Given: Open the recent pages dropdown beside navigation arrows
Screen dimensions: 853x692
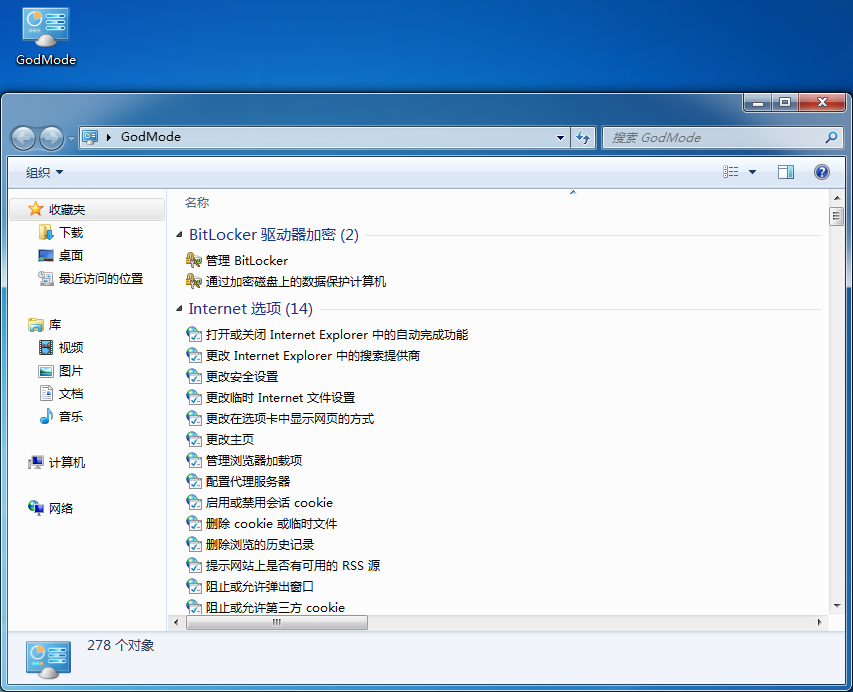Looking at the screenshot, I should pos(71,138).
